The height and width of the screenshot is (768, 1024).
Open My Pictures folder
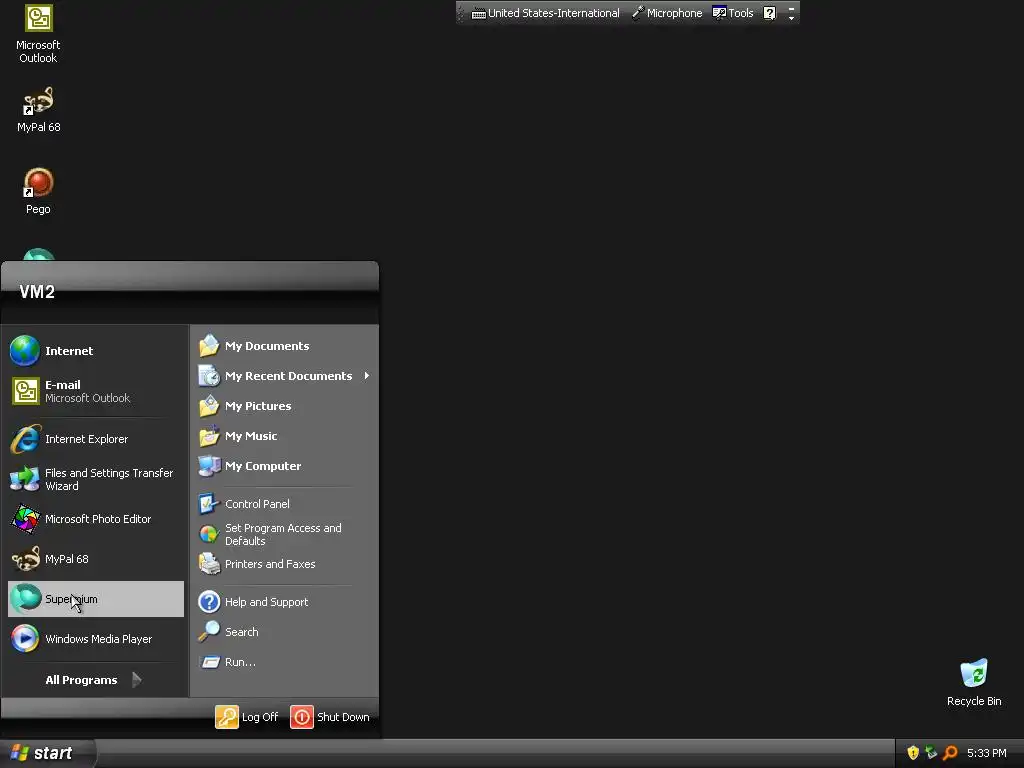tap(285, 406)
